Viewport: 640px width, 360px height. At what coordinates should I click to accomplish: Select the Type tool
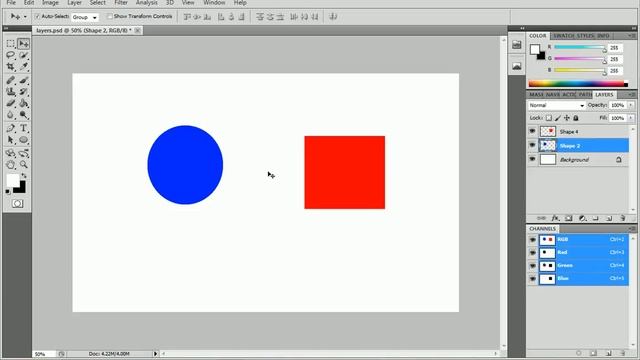[x=23, y=128]
